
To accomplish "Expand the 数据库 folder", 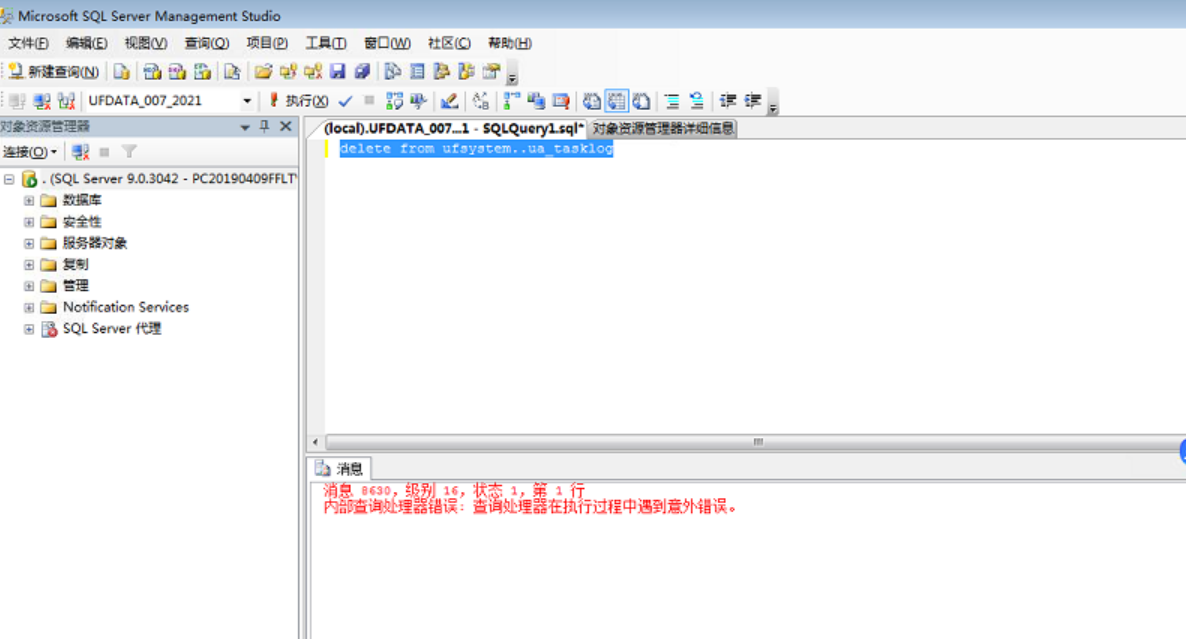I will [29, 200].
